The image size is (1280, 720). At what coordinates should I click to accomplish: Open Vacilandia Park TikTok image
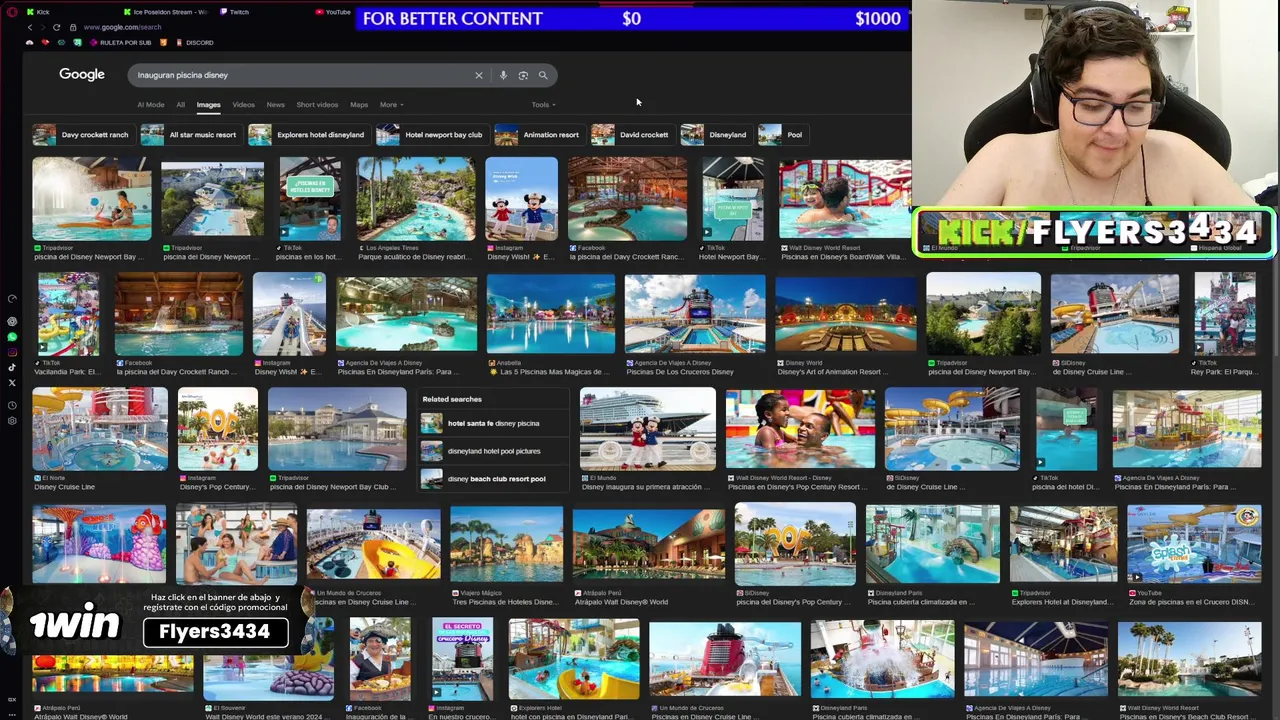point(68,315)
